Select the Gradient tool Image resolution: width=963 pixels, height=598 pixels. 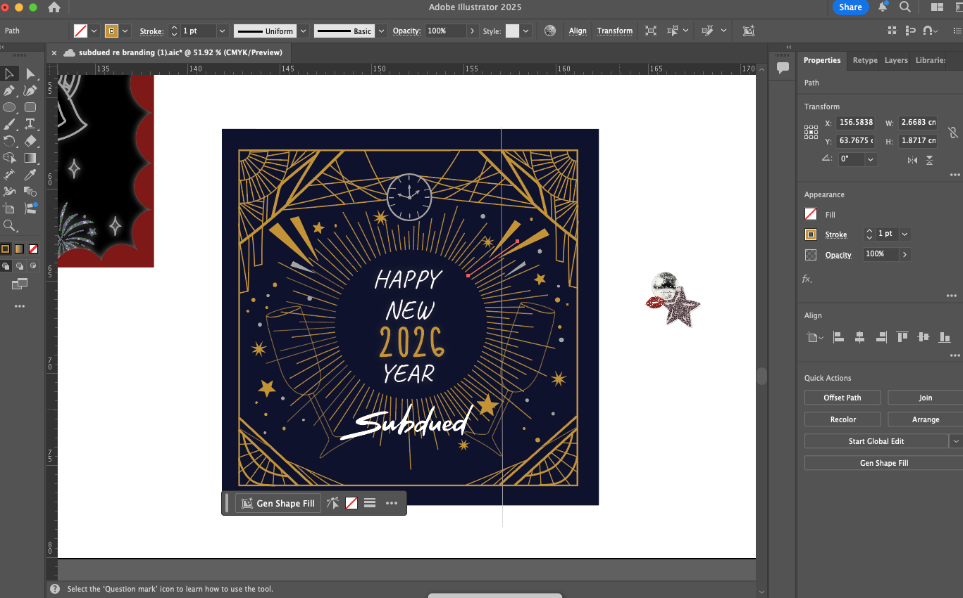click(x=30, y=158)
